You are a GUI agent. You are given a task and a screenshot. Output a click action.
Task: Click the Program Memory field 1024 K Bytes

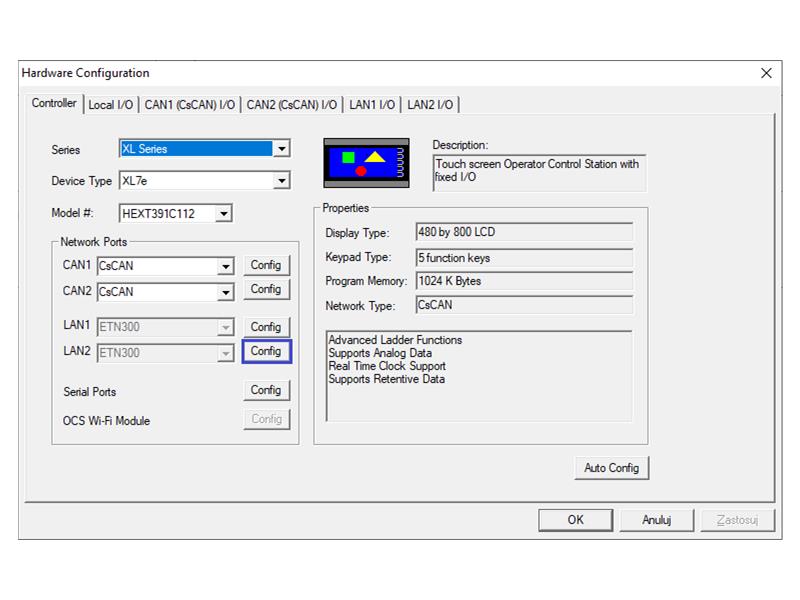pos(524,281)
